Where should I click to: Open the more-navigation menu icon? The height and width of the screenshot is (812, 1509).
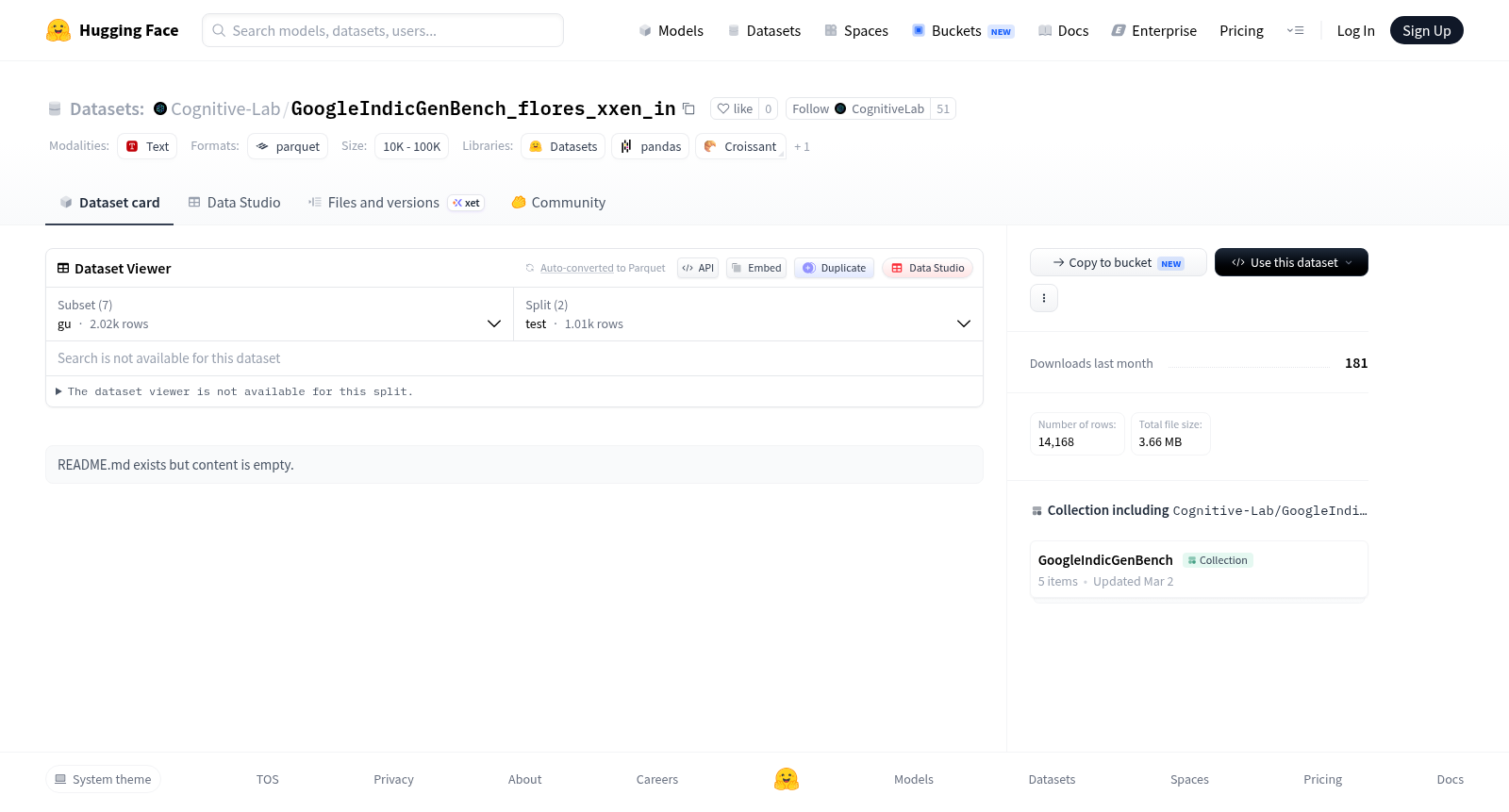[x=1295, y=30]
